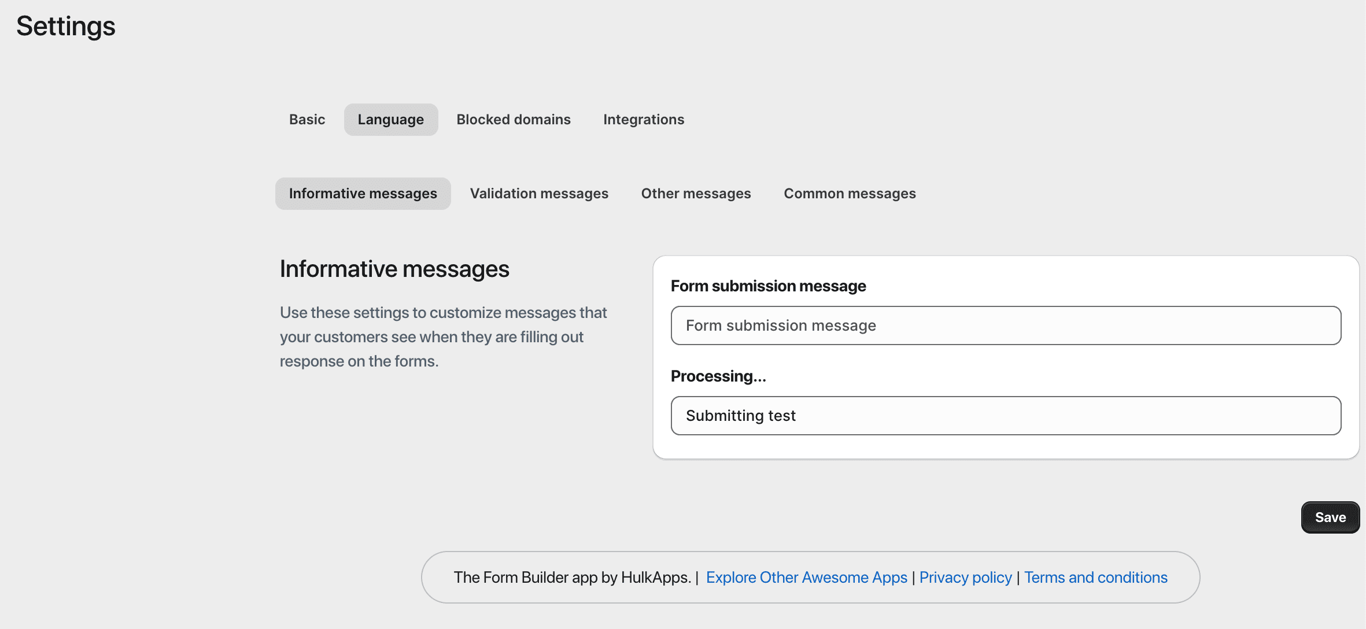1366x629 pixels.
Task: Click 'The Form Builder app by HulkApps.' text
Action: (572, 577)
